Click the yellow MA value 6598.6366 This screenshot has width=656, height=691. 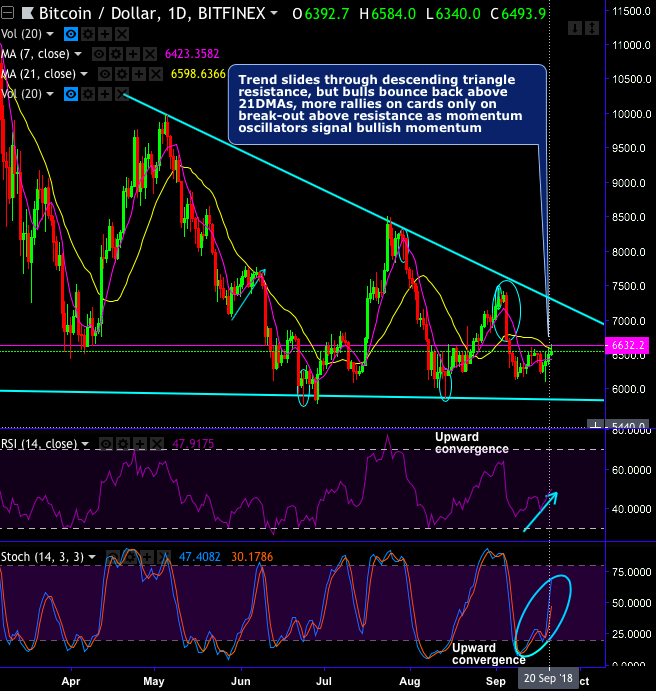pyautogui.click(x=198, y=74)
